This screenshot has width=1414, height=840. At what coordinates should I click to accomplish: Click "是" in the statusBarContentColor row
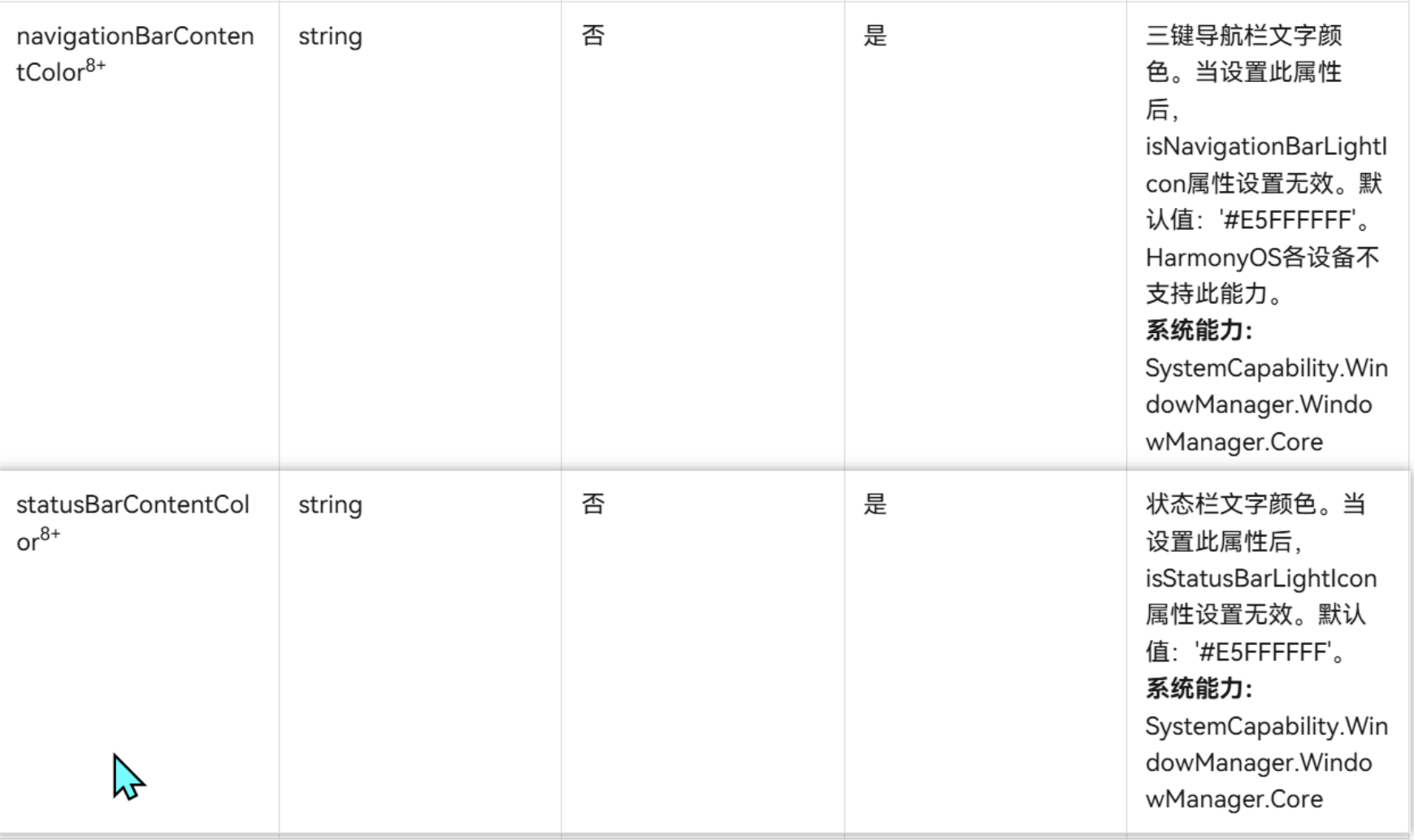[x=875, y=504]
